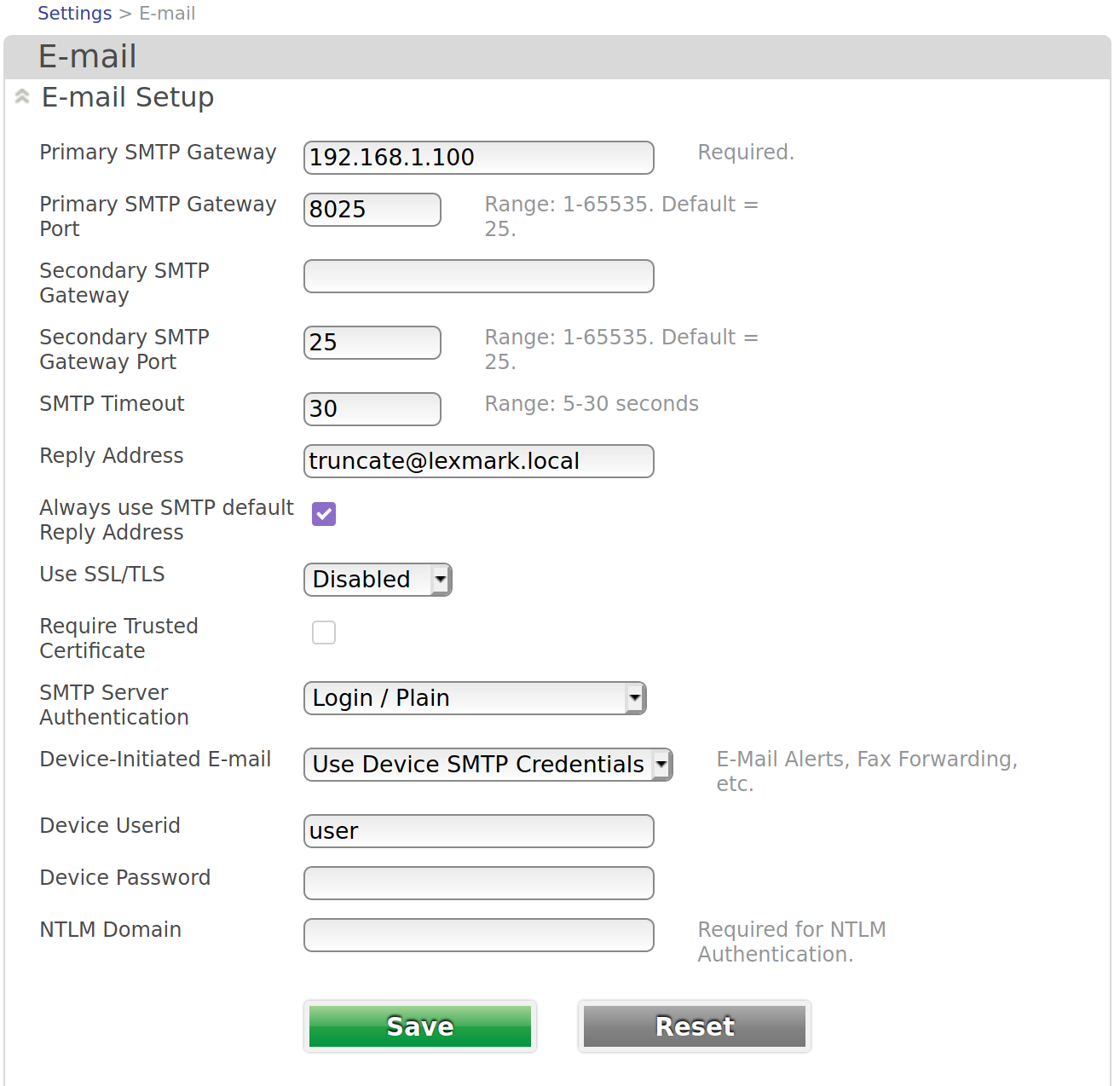
Task: Disable Always use SMTP default Reply Address
Action: (x=323, y=514)
